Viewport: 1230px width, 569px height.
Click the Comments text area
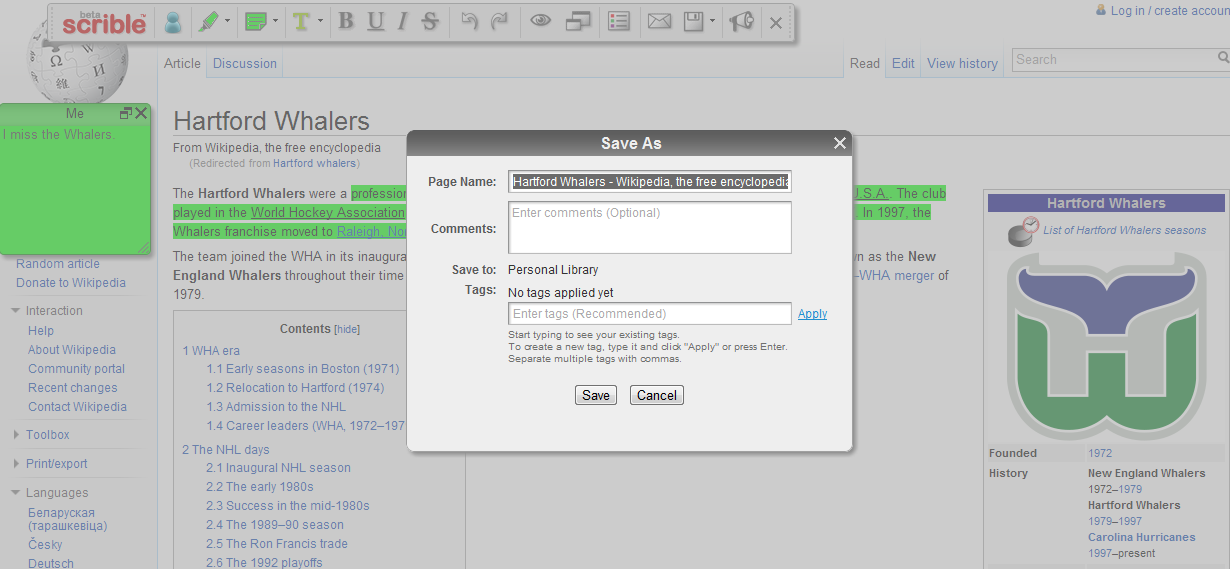point(650,228)
